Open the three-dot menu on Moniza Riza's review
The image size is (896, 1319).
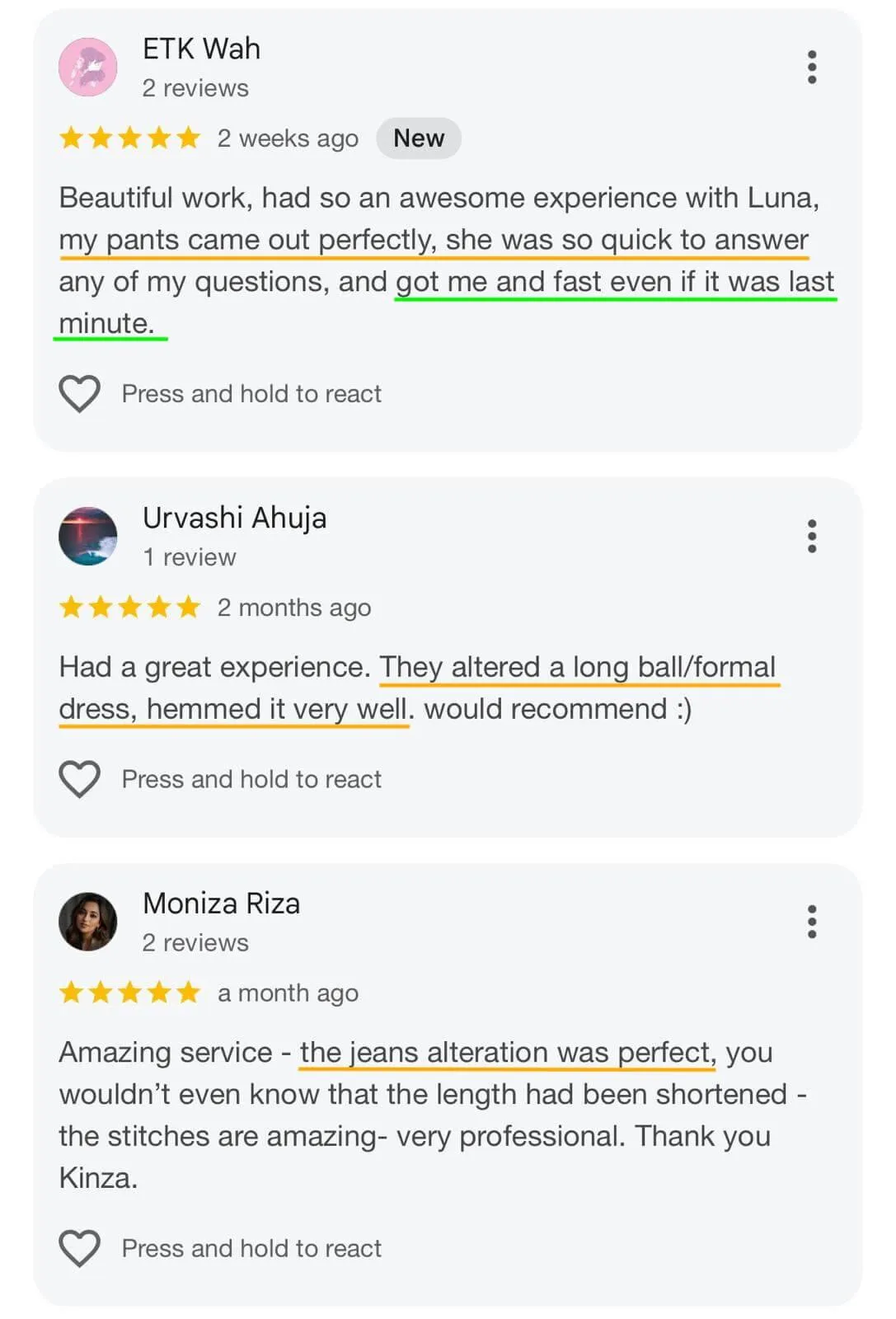coord(812,922)
